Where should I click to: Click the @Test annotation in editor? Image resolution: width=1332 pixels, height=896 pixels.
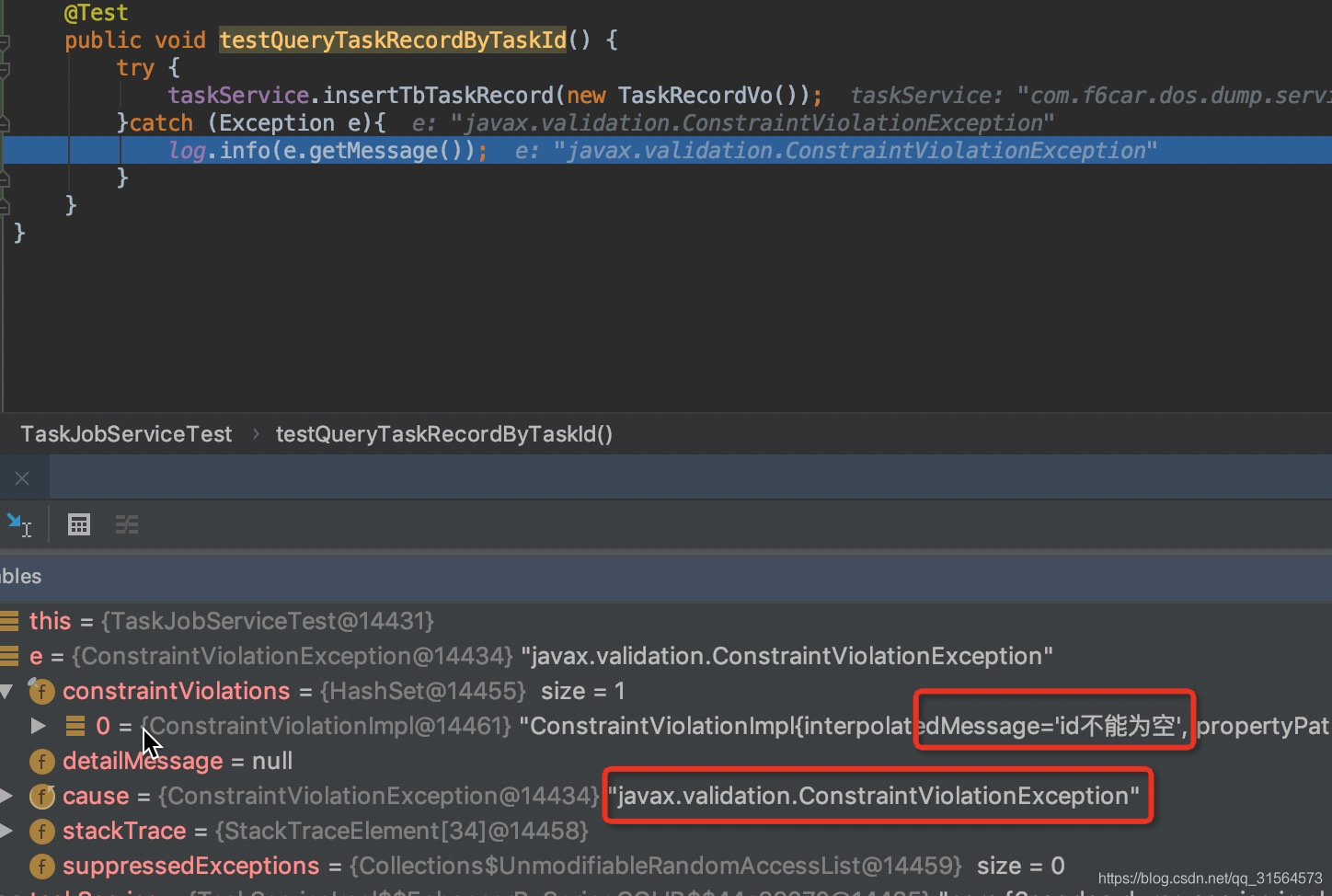[x=97, y=13]
